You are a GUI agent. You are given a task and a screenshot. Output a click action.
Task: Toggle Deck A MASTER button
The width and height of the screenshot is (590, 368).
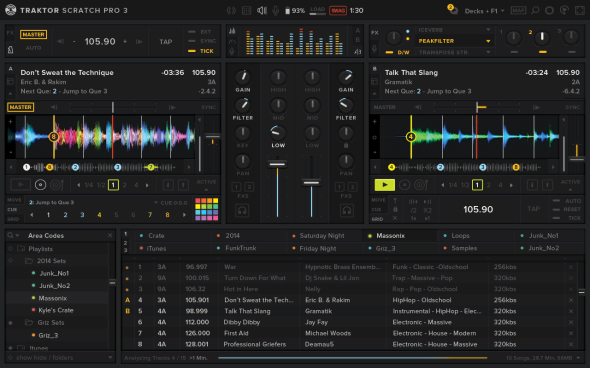pyautogui.click(x=21, y=107)
